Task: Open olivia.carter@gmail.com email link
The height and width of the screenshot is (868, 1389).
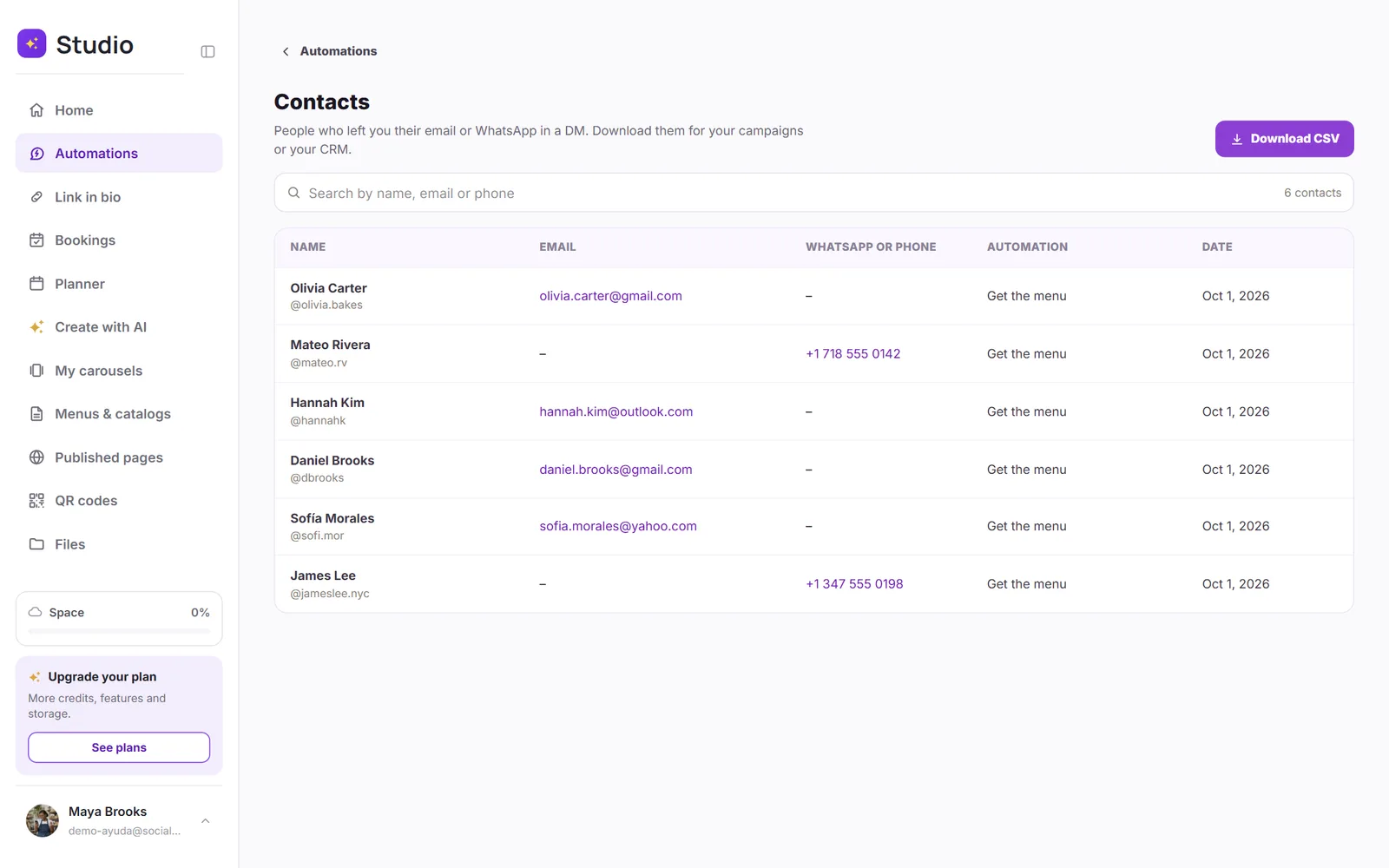Action: pos(610,296)
